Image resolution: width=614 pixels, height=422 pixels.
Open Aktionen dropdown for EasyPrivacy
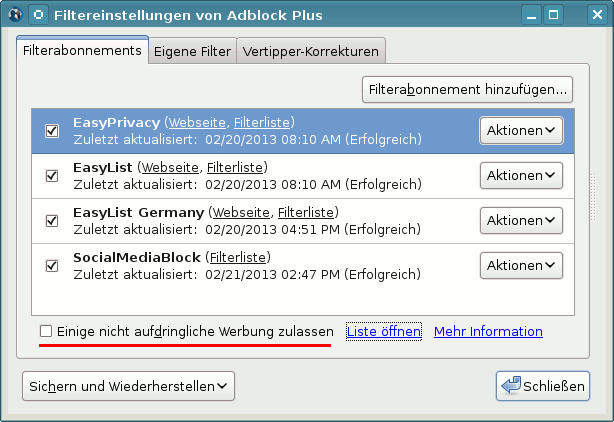[521, 130]
